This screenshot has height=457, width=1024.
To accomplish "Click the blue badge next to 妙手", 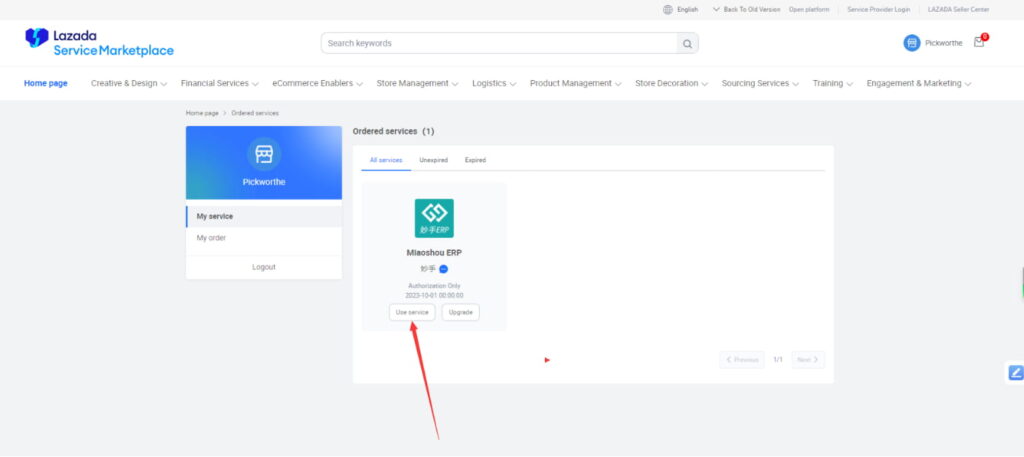I will pos(443,269).
